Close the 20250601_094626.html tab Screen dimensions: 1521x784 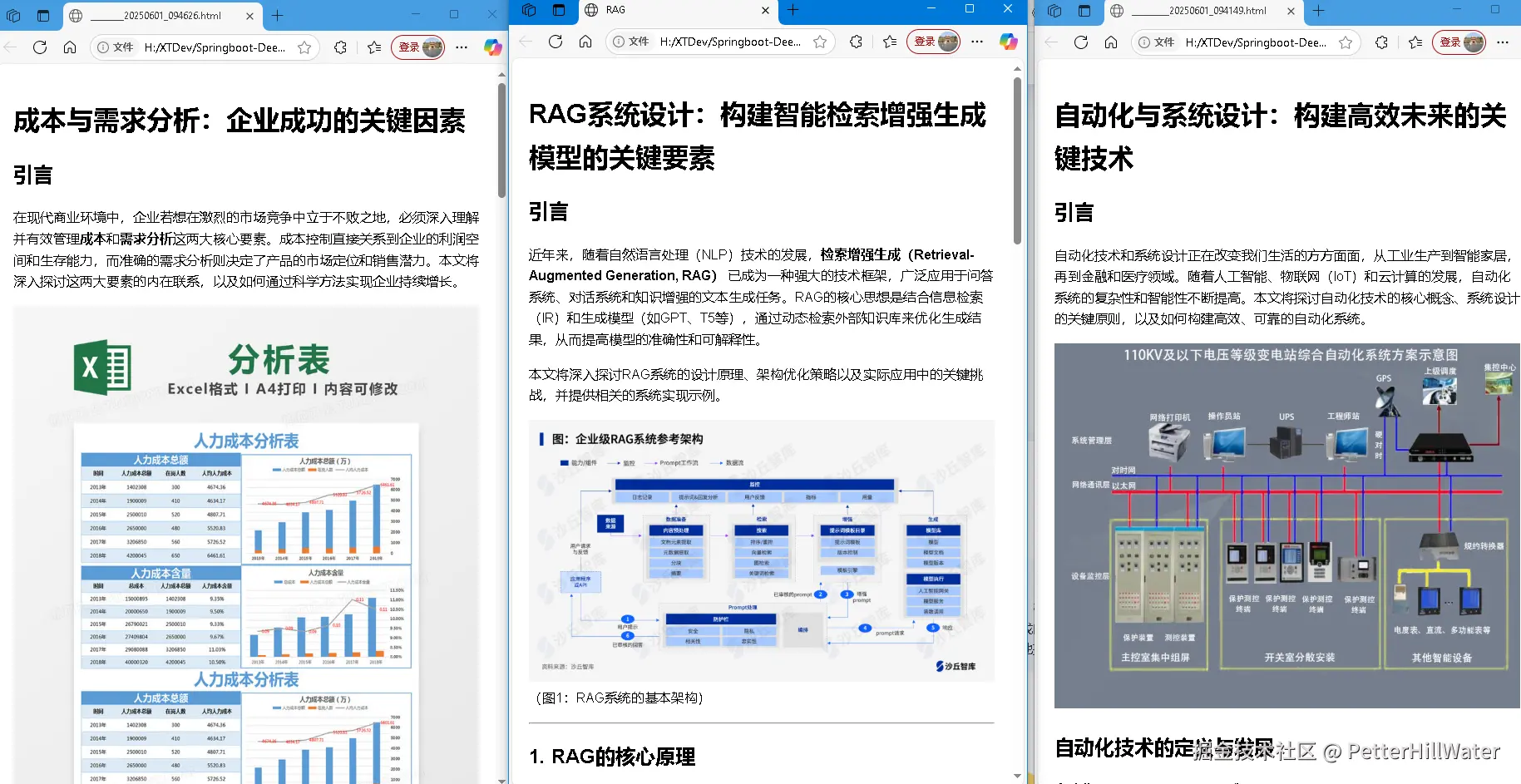pos(249,15)
